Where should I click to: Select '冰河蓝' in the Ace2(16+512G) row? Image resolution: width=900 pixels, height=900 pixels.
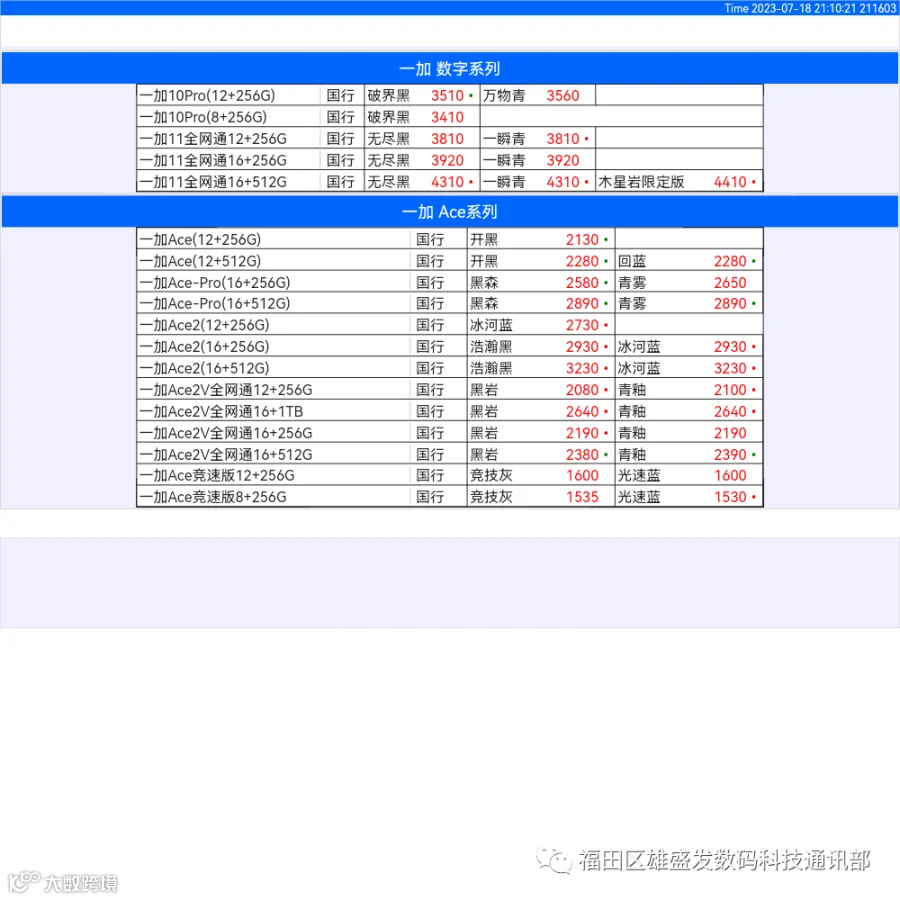point(639,368)
